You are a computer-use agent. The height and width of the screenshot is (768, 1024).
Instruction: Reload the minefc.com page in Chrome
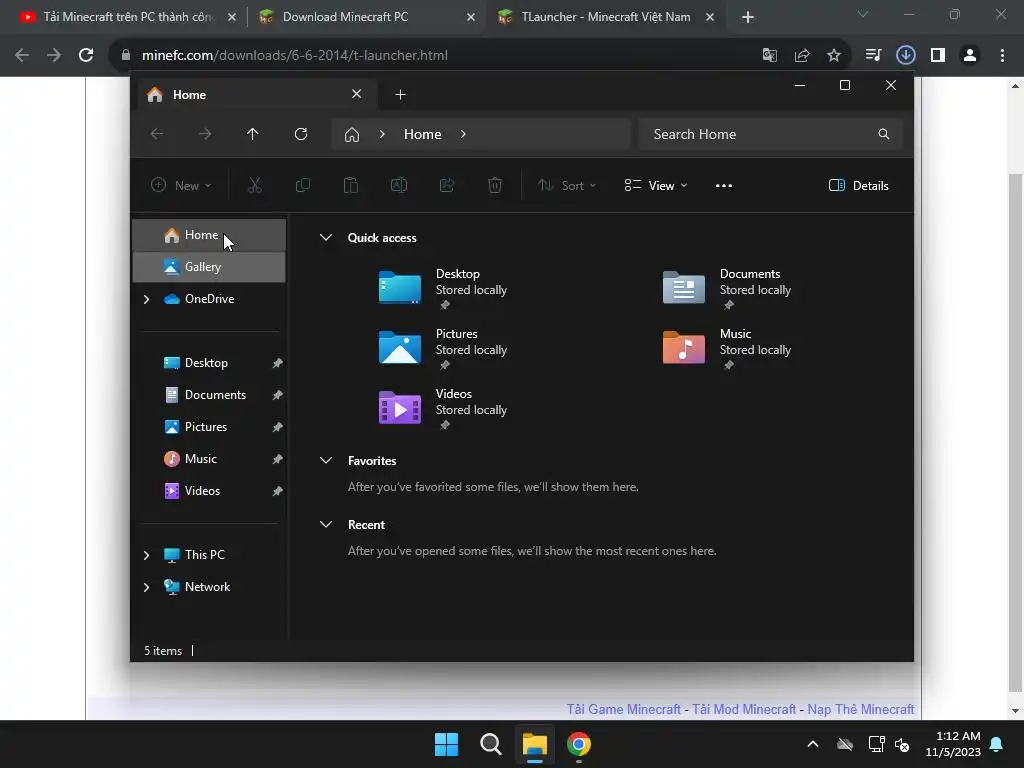pyautogui.click(x=86, y=55)
